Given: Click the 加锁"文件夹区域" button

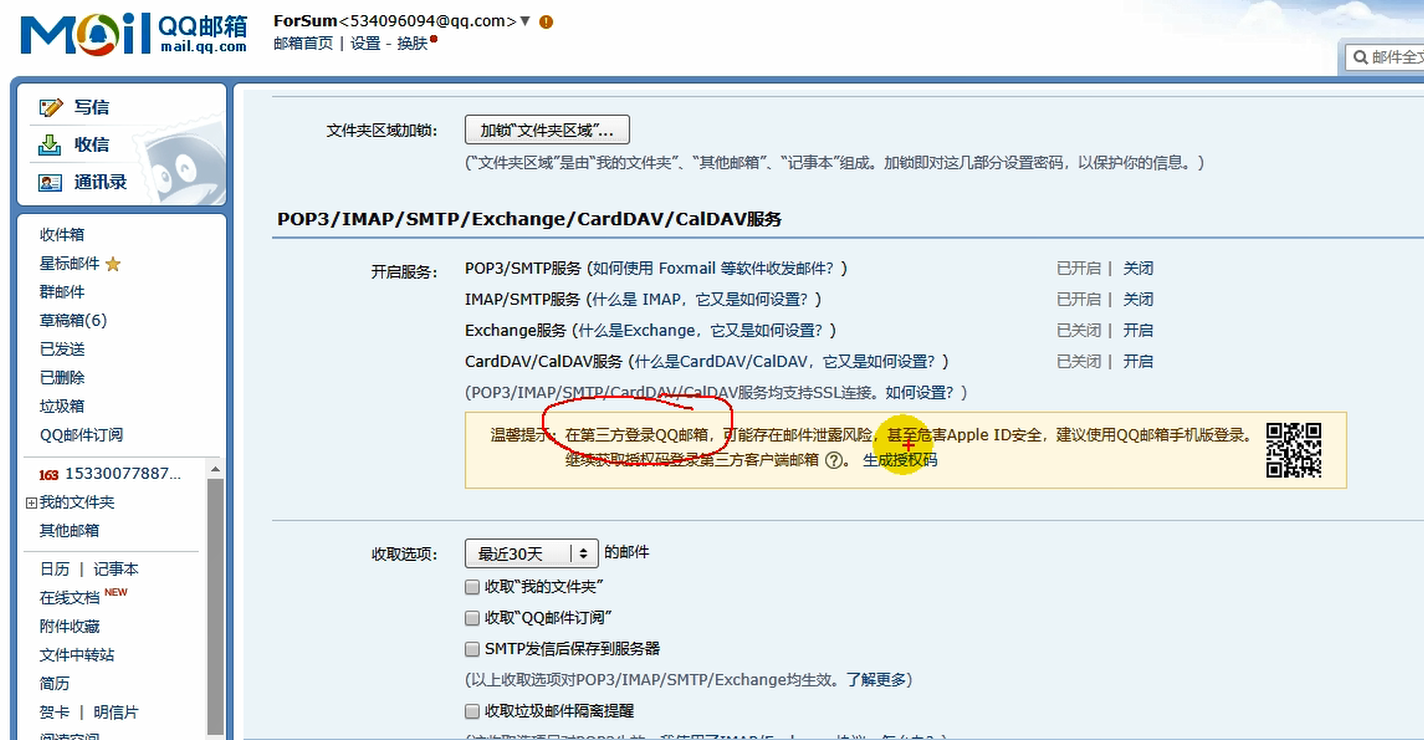Looking at the screenshot, I should (x=547, y=130).
